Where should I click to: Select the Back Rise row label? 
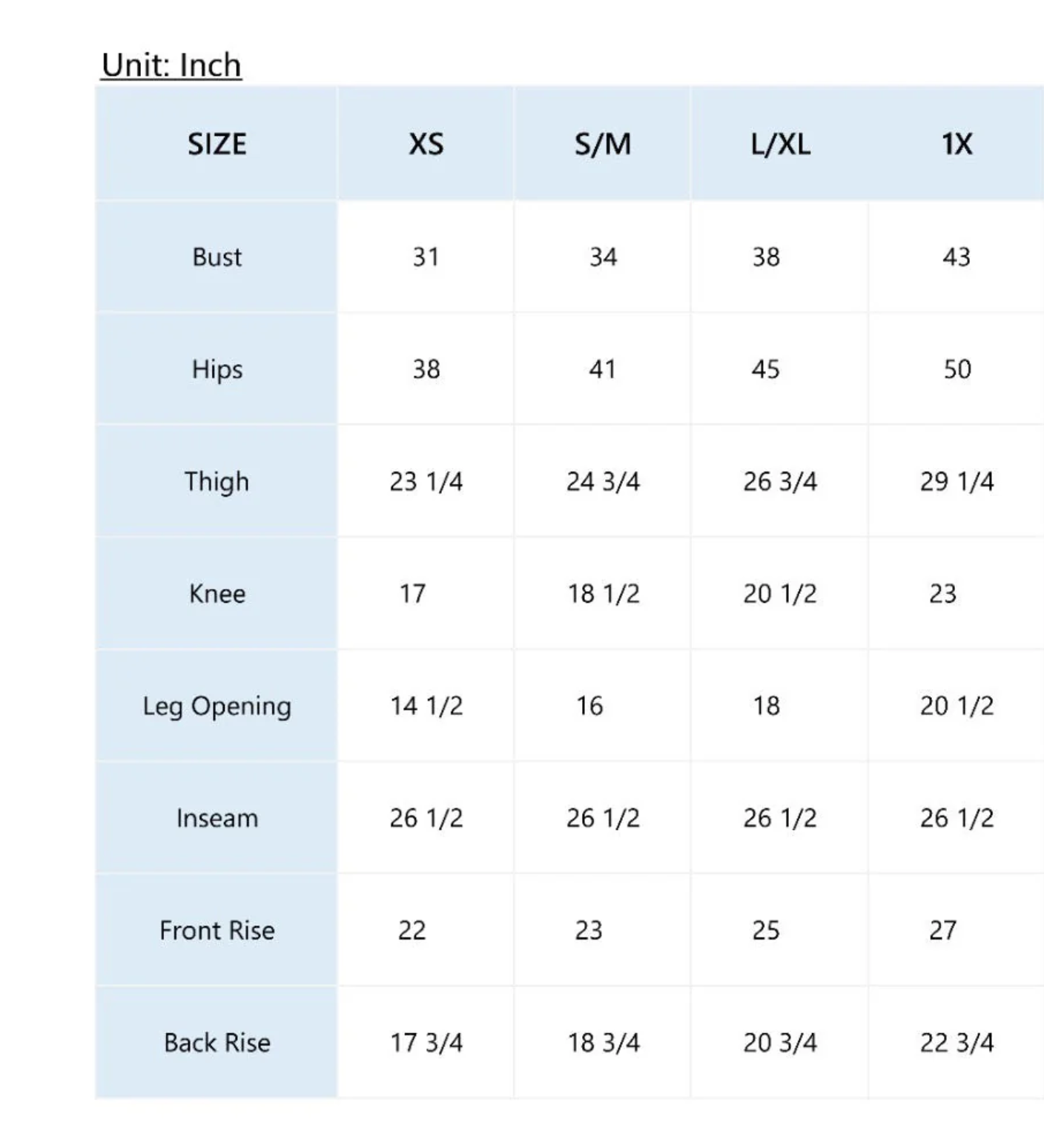coord(217,1043)
